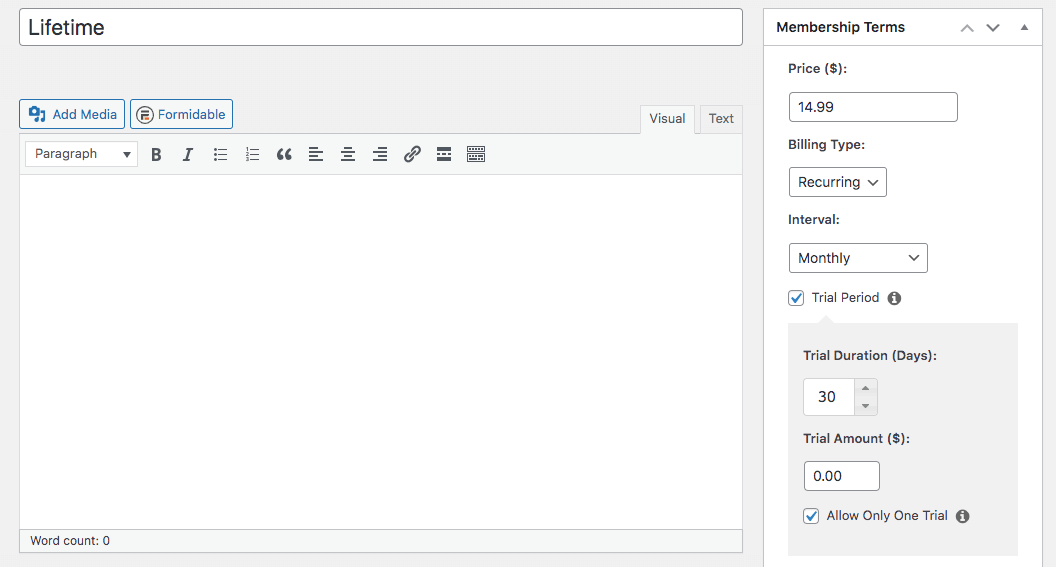Viewport: 1056px width, 567px height.
Task: Add a blockquote
Action: pyautogui.click(x=284, y=154)
